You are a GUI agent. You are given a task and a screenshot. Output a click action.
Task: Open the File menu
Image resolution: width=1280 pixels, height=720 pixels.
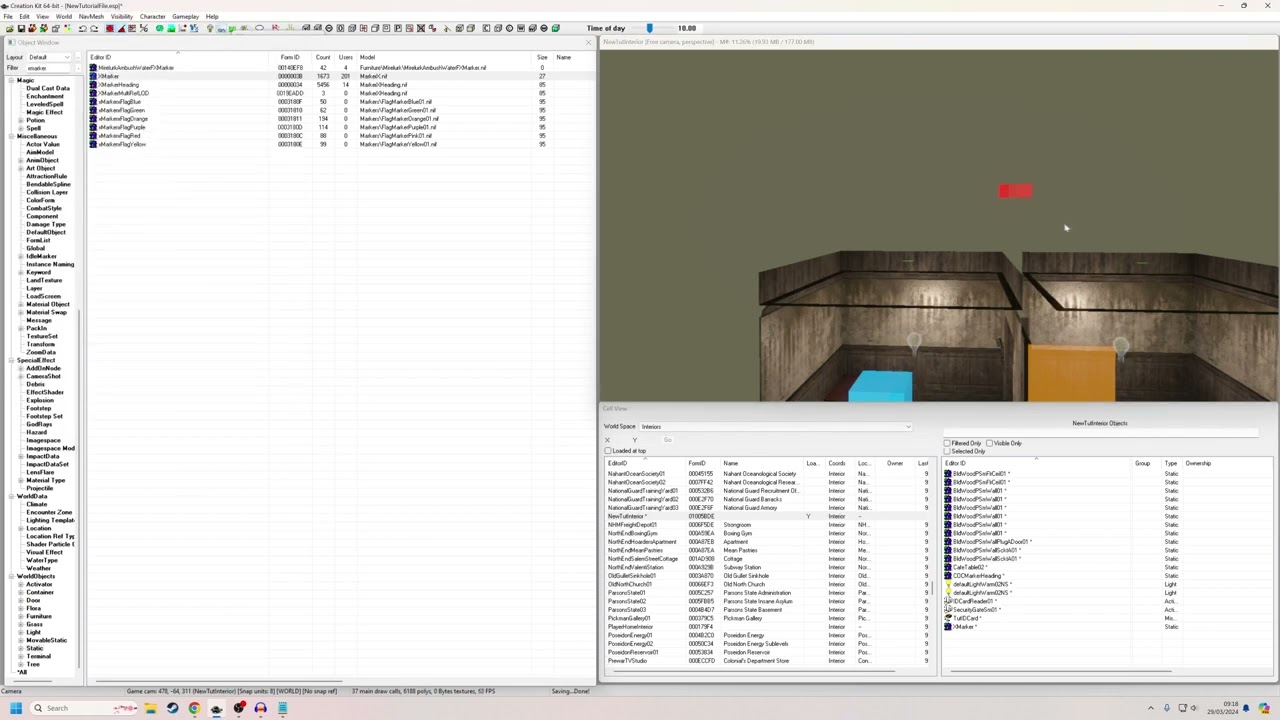8,17
